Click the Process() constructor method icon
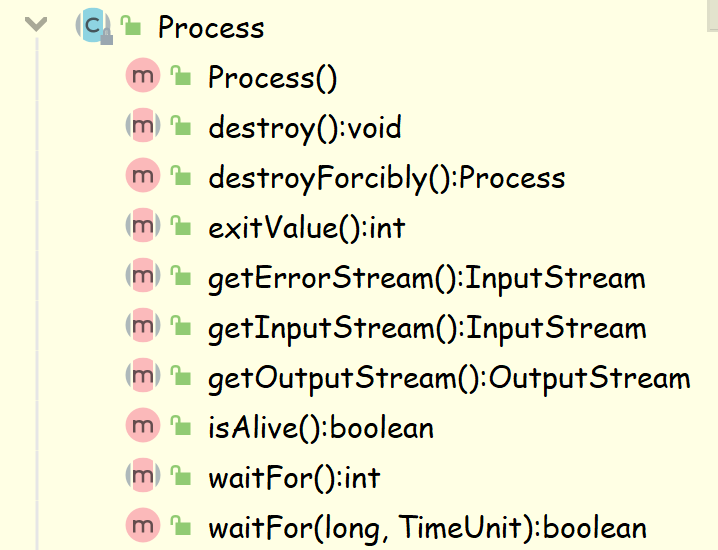This screenshot has width=718, height=550. click(143, 76)
